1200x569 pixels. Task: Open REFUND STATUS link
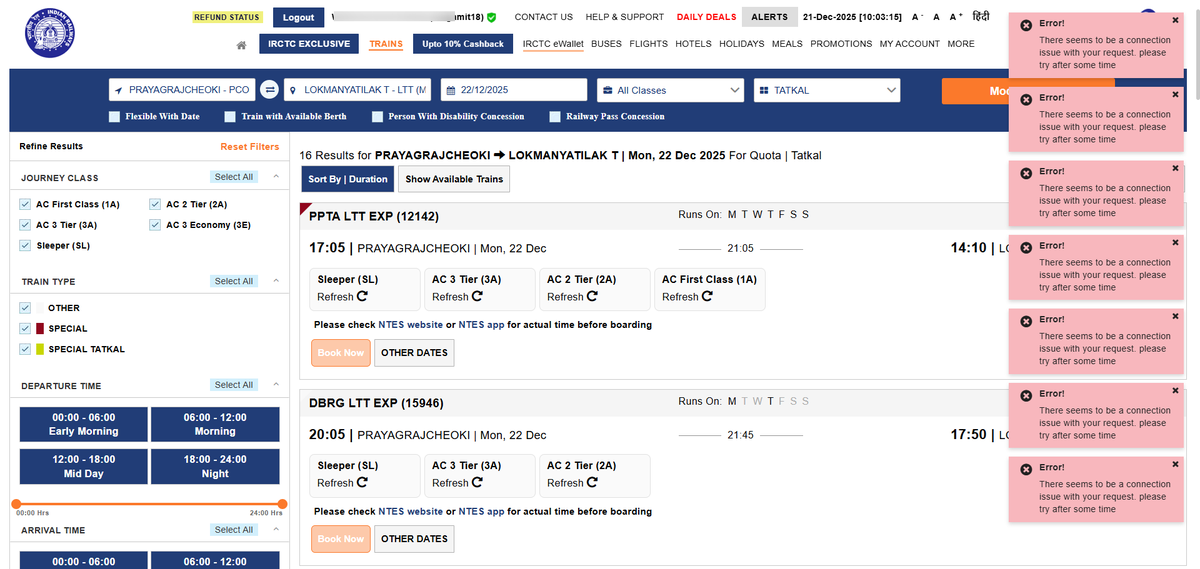pos(227,17)
